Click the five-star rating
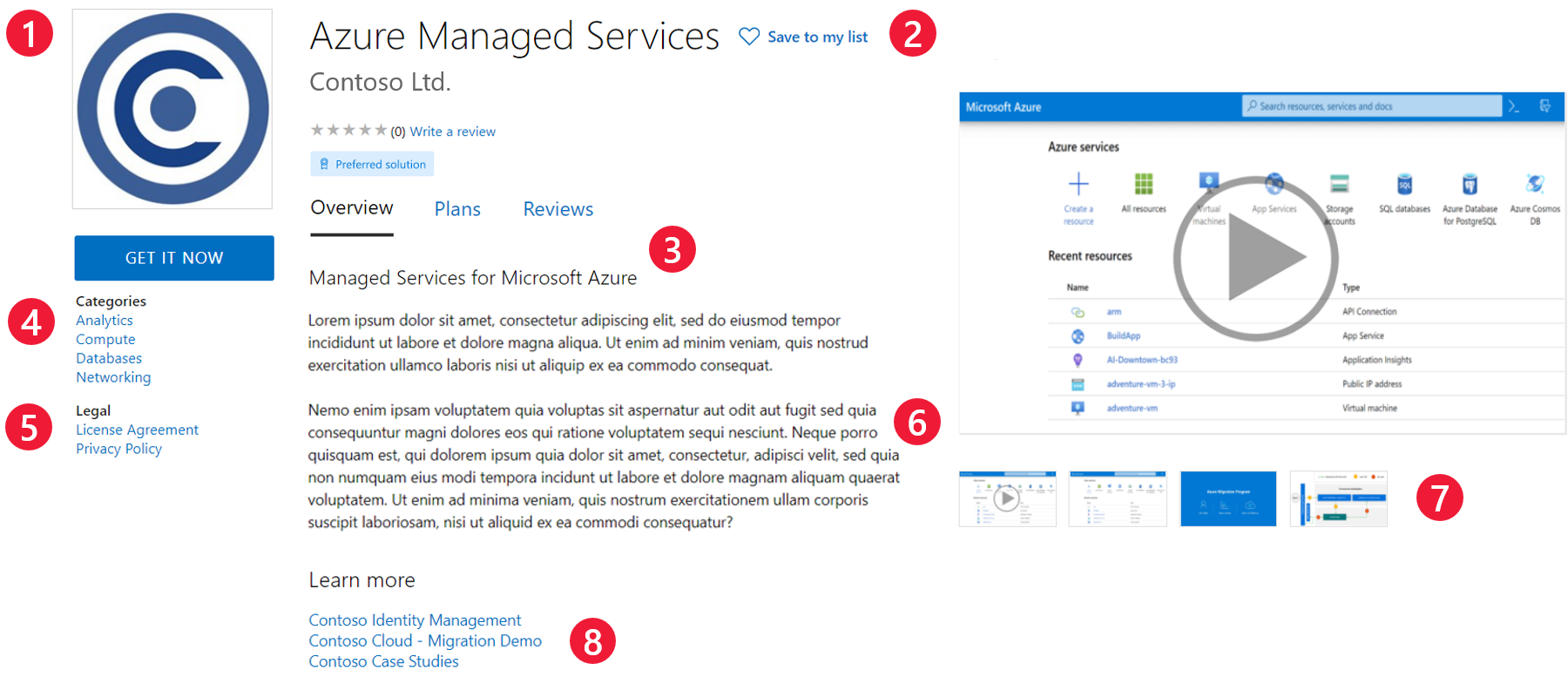Viewport: 1568px width, 677px height. pyautogui.click(x=348, y=131)
